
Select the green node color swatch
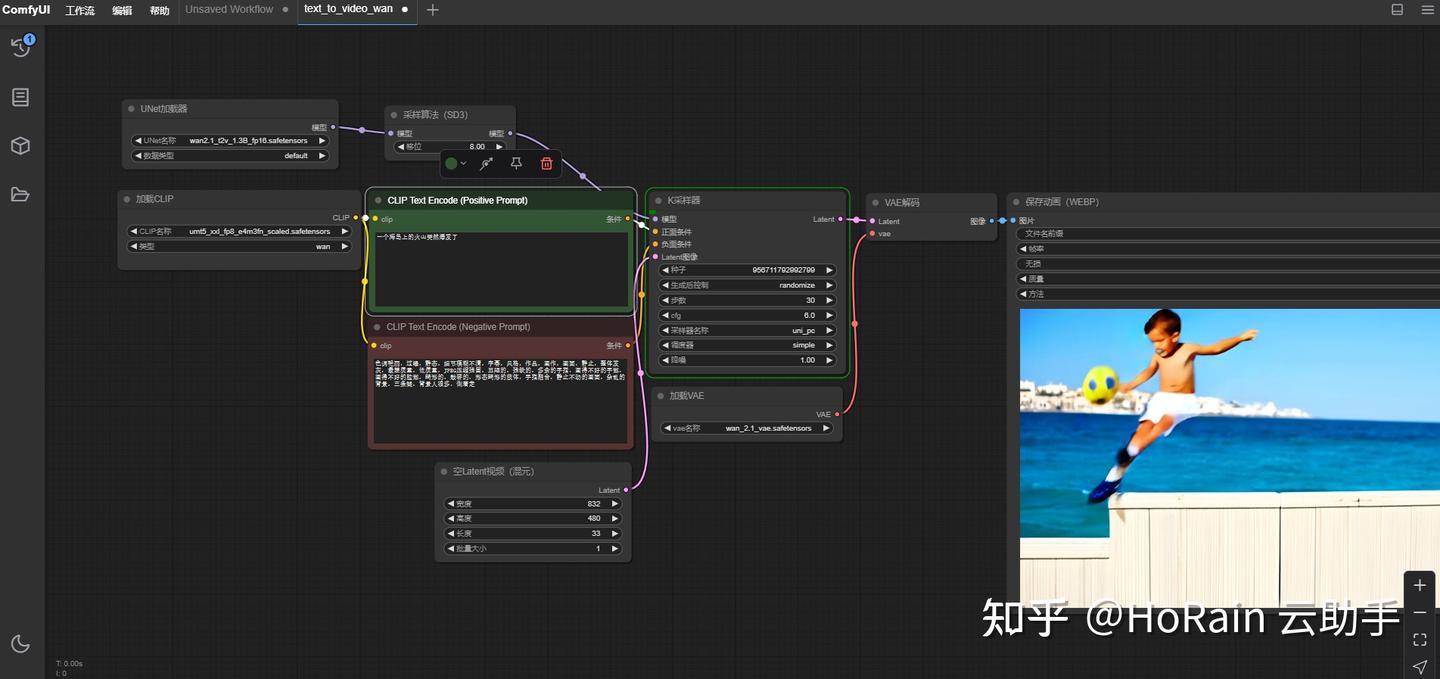pyautogui.click(x=452, y=163)
